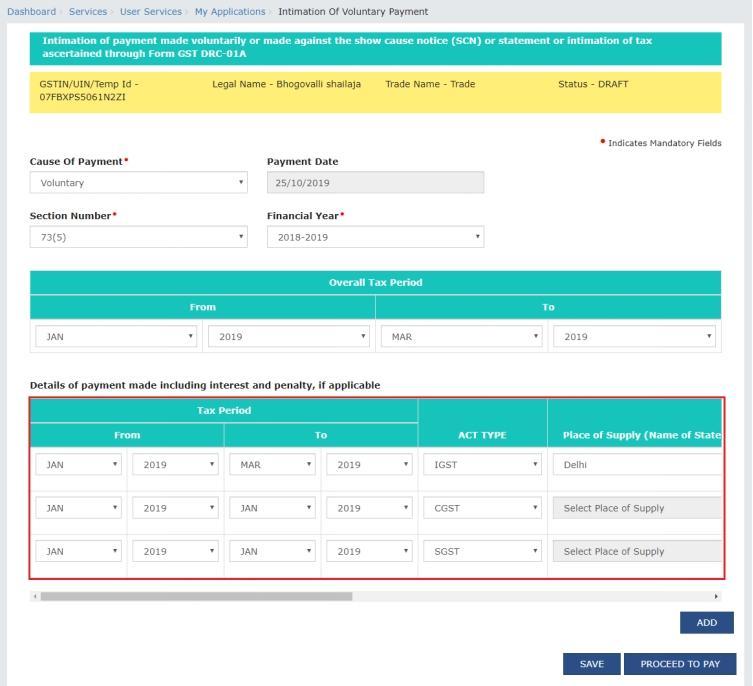Open To month JAN dropdown in SGST row
The width and height of the screenshot is (753, 686).
click(x=272, y=551)
